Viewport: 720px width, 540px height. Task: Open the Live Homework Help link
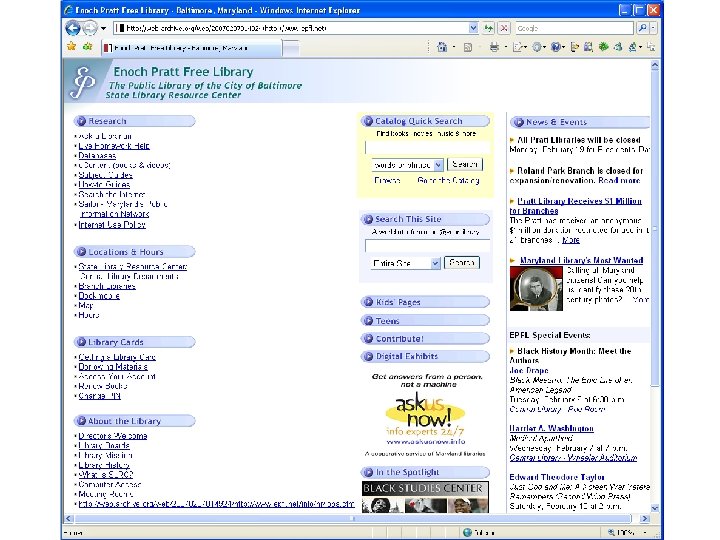point(114,146)
